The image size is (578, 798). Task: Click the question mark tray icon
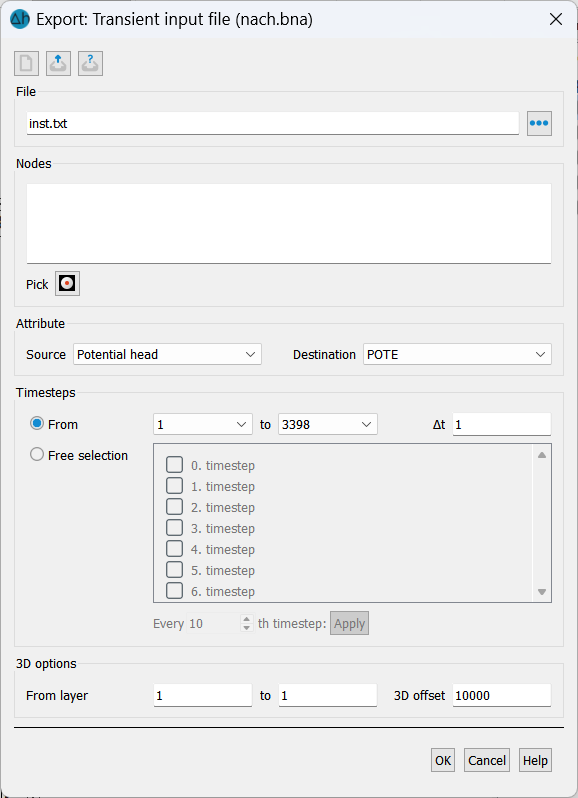pos(91,64)
